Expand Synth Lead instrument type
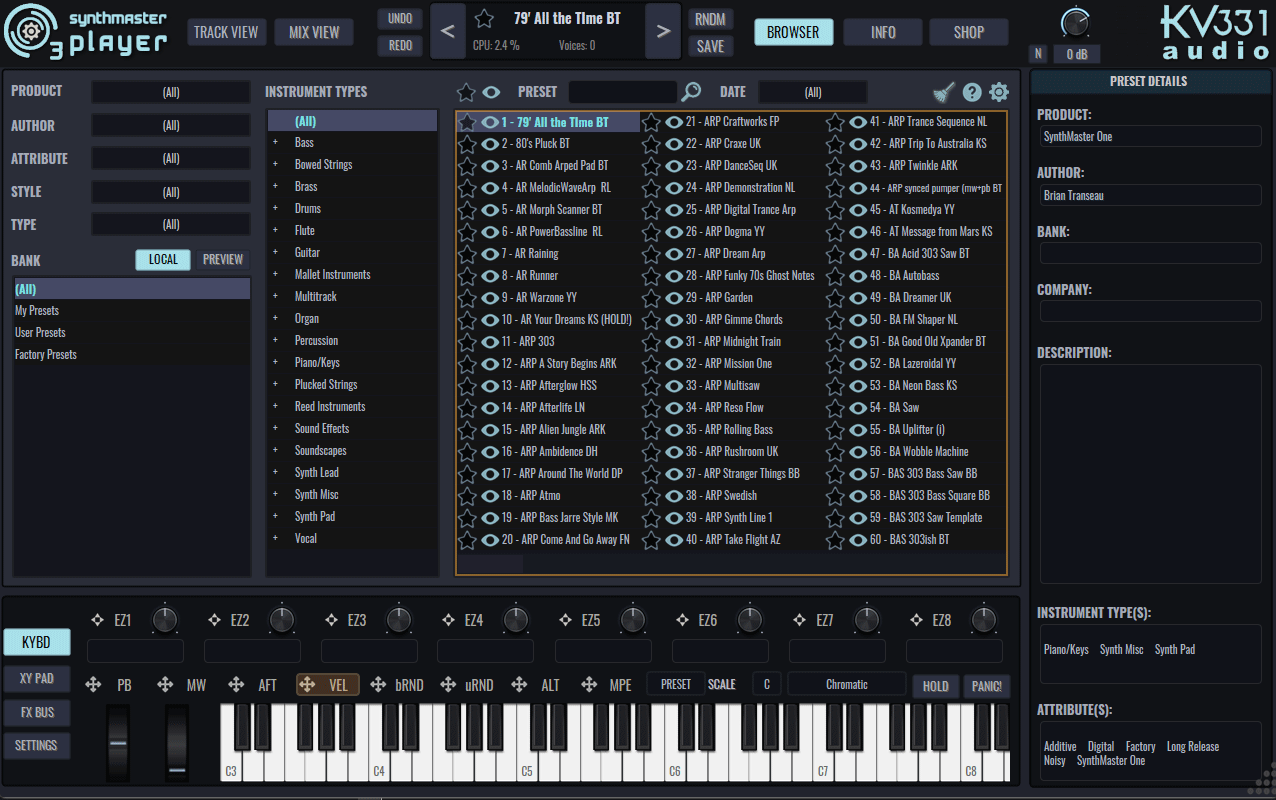This screenshot has height=800, width=1276. [275, 473]
